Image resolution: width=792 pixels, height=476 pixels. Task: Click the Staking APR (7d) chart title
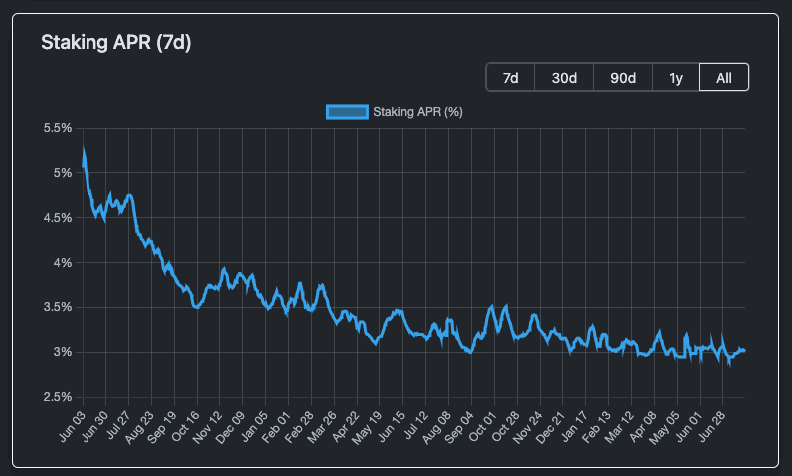tap(116, 42)
